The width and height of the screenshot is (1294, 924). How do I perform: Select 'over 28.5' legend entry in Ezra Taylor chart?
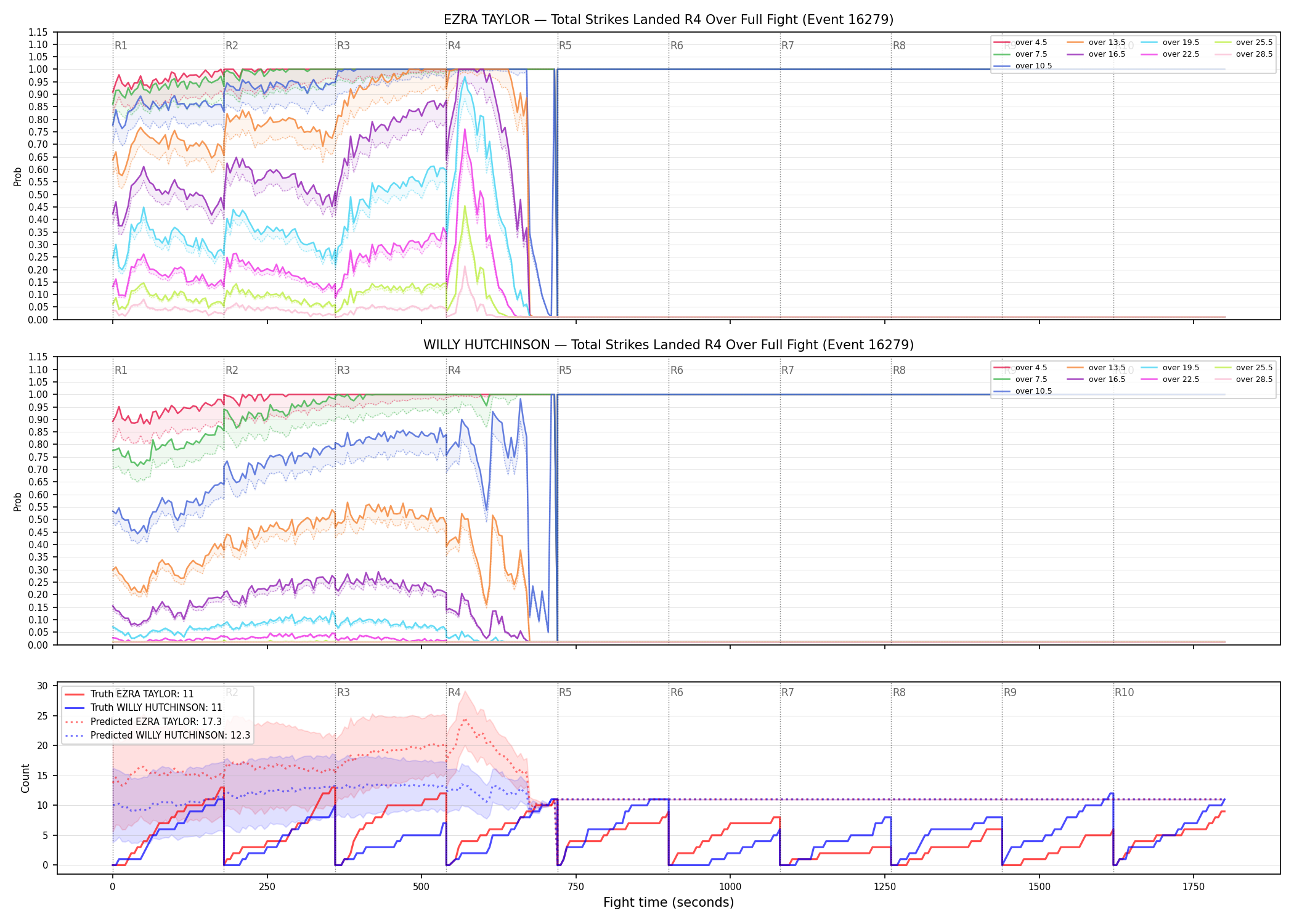pos(1243,54)
